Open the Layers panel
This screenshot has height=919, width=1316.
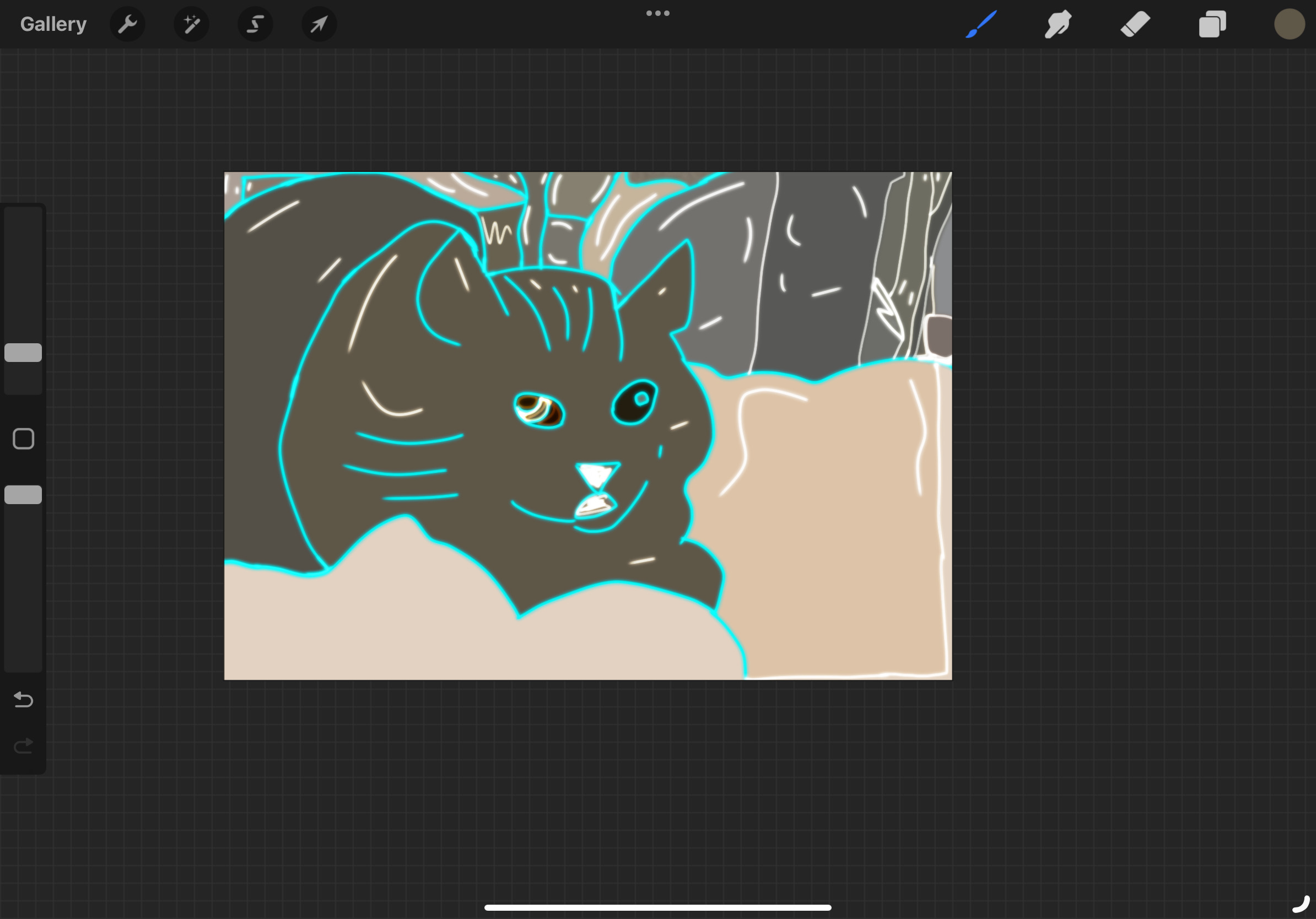1212,24
